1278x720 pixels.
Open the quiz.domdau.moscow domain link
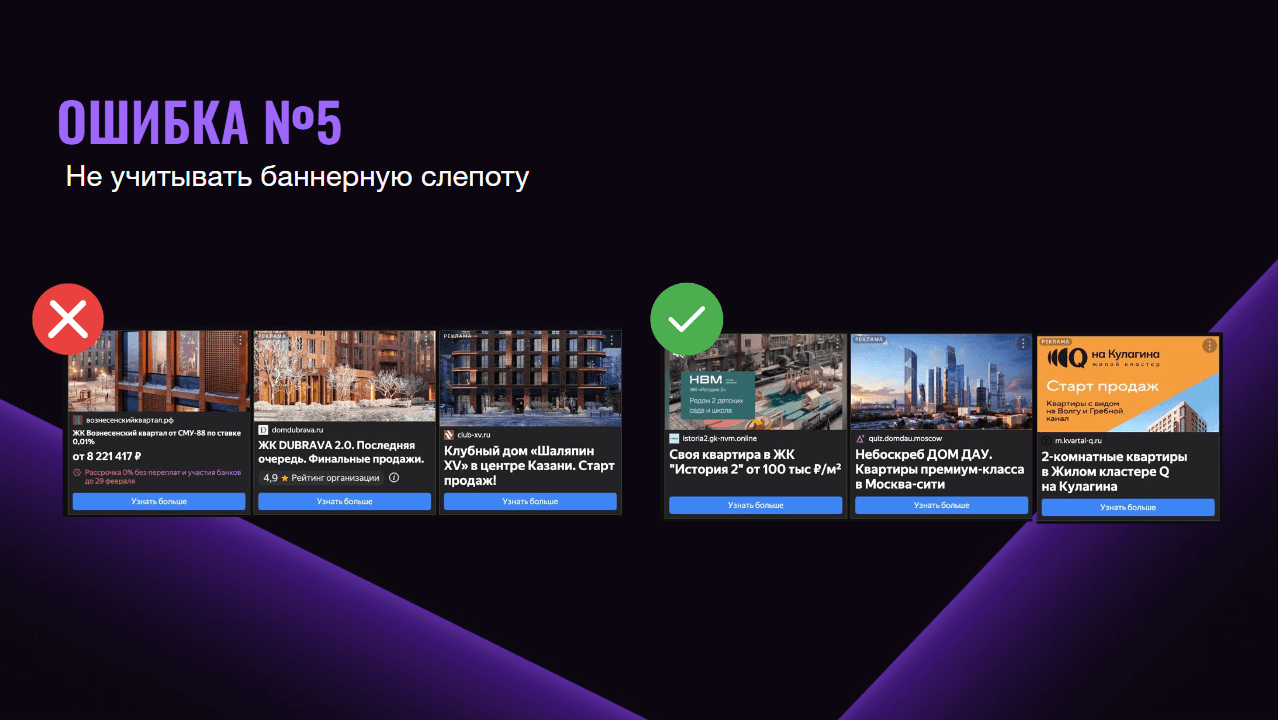point(905,438)
